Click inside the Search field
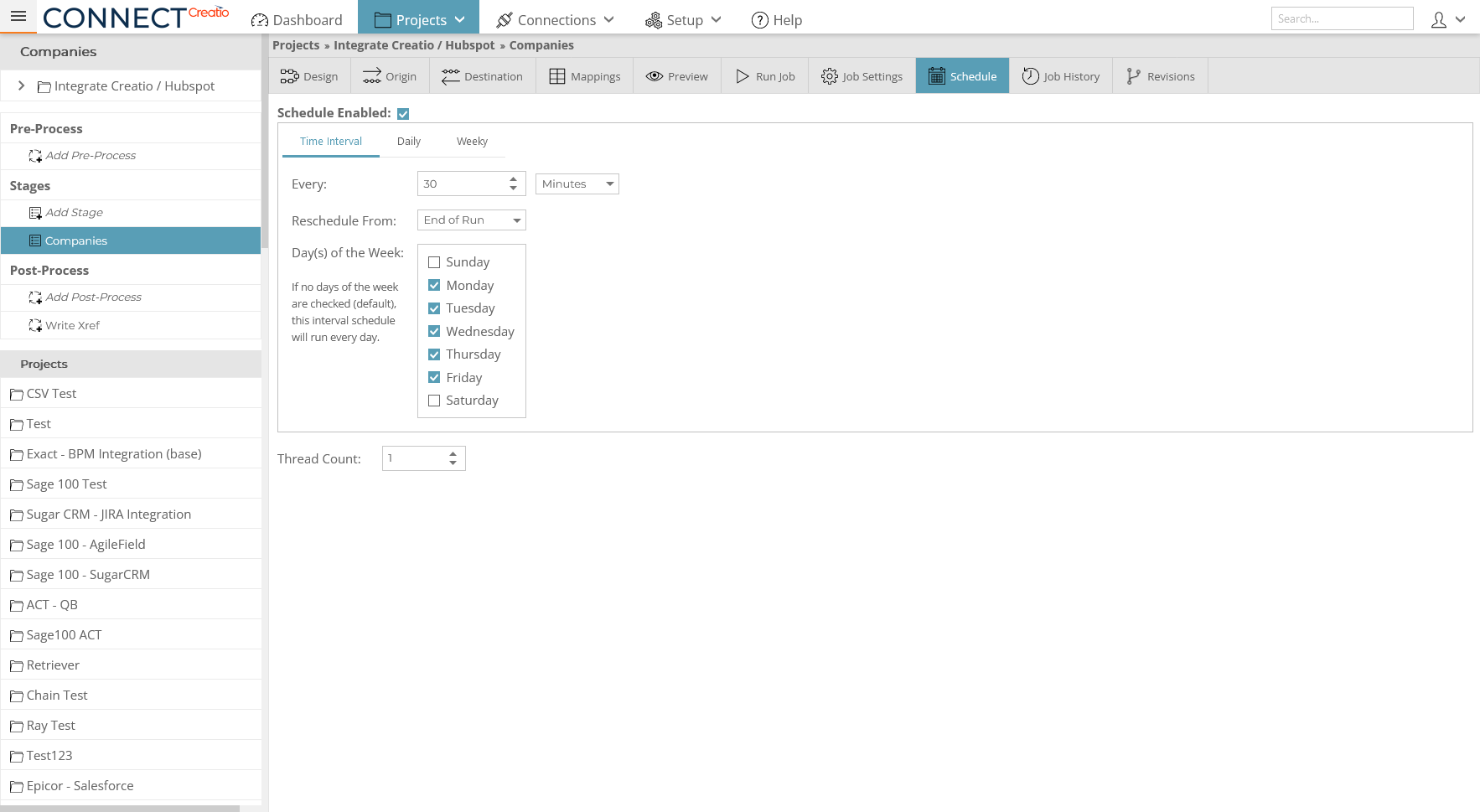 pyautogui.click(x=1342, y=18)
